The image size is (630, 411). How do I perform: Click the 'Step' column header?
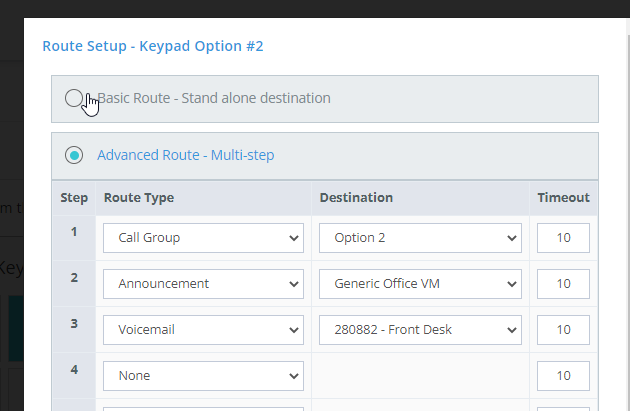(x=74, y=198)
